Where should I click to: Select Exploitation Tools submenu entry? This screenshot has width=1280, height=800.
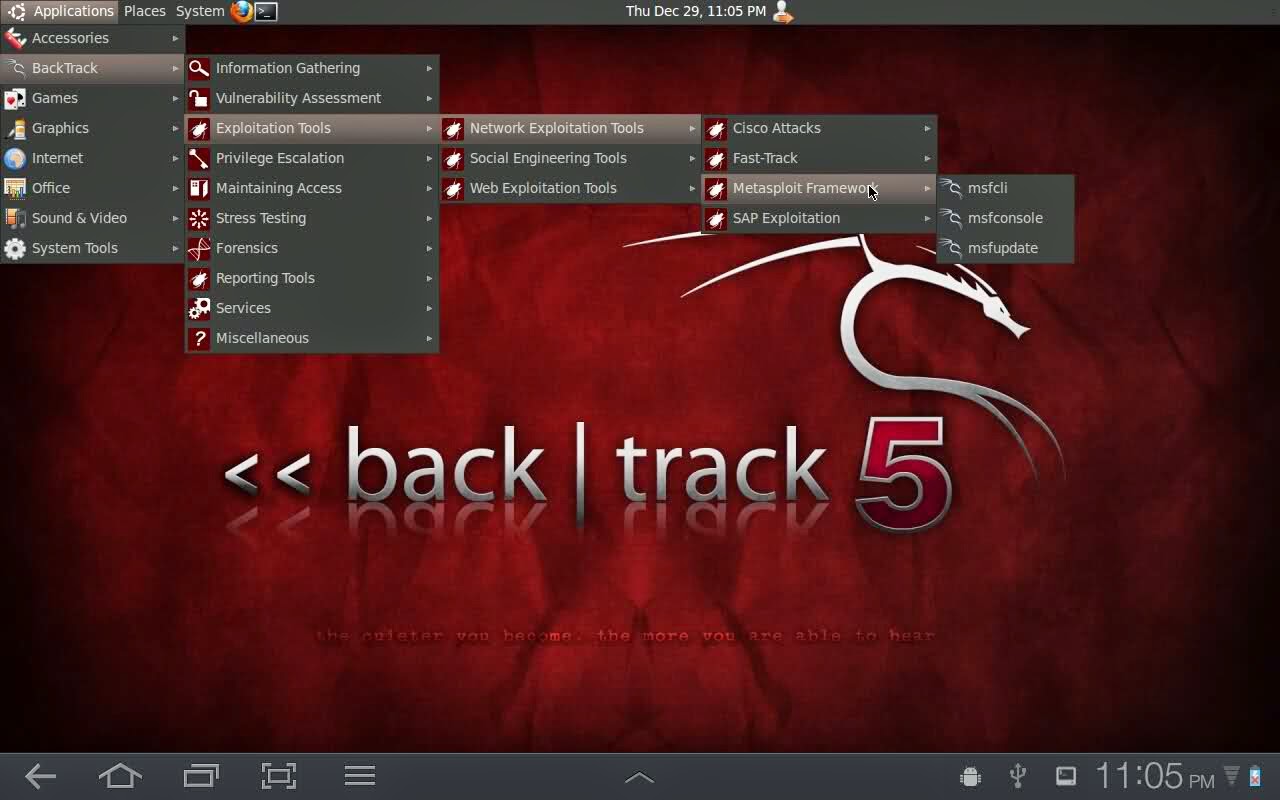coord(312,128)
